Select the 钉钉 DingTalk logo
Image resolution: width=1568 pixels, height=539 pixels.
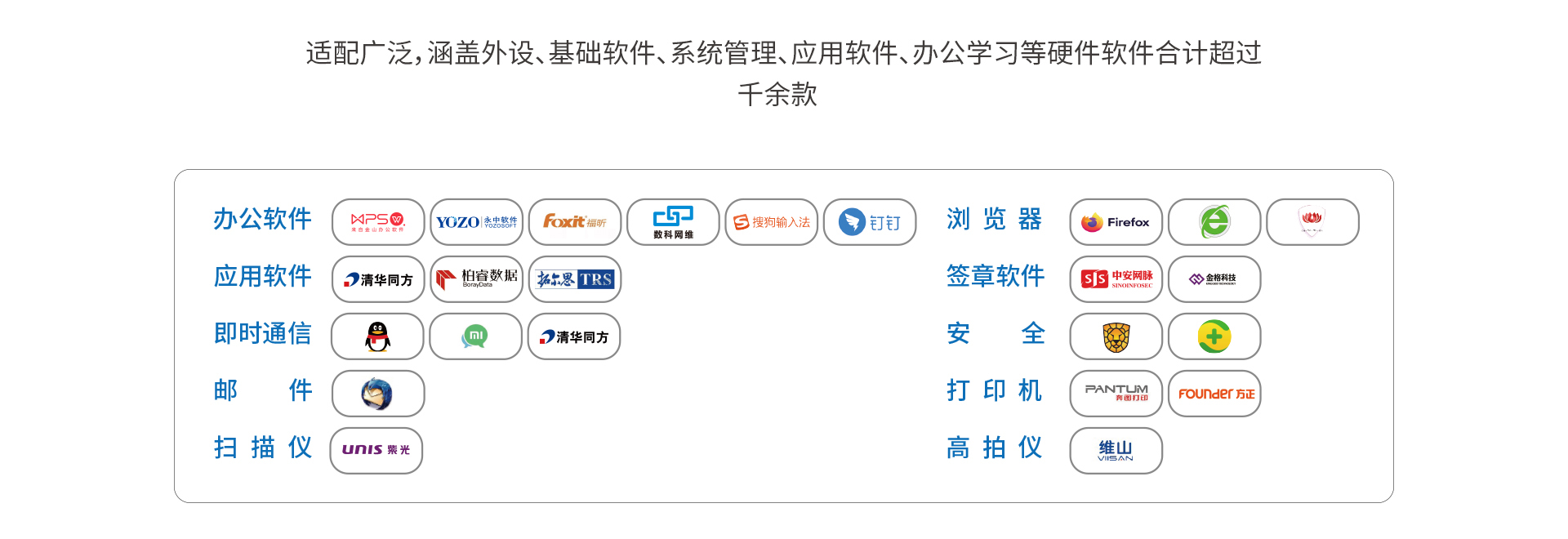point(870,222)
